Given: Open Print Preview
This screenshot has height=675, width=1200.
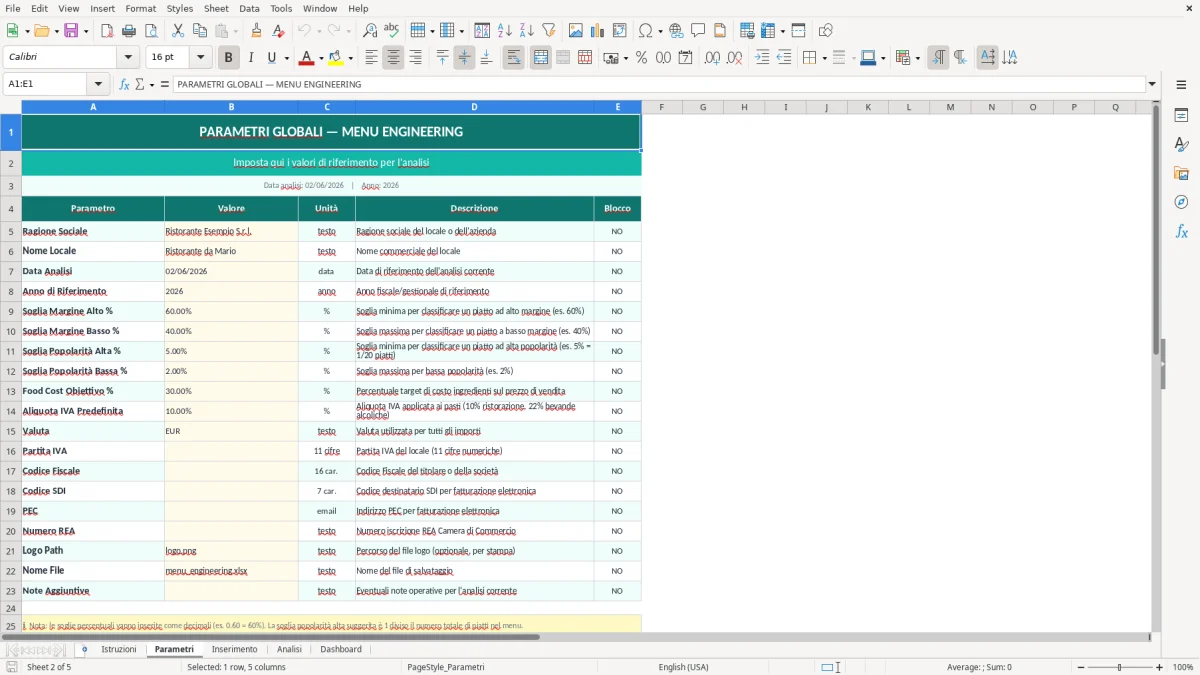Looking at the screenshot, I should coord(150,31).
